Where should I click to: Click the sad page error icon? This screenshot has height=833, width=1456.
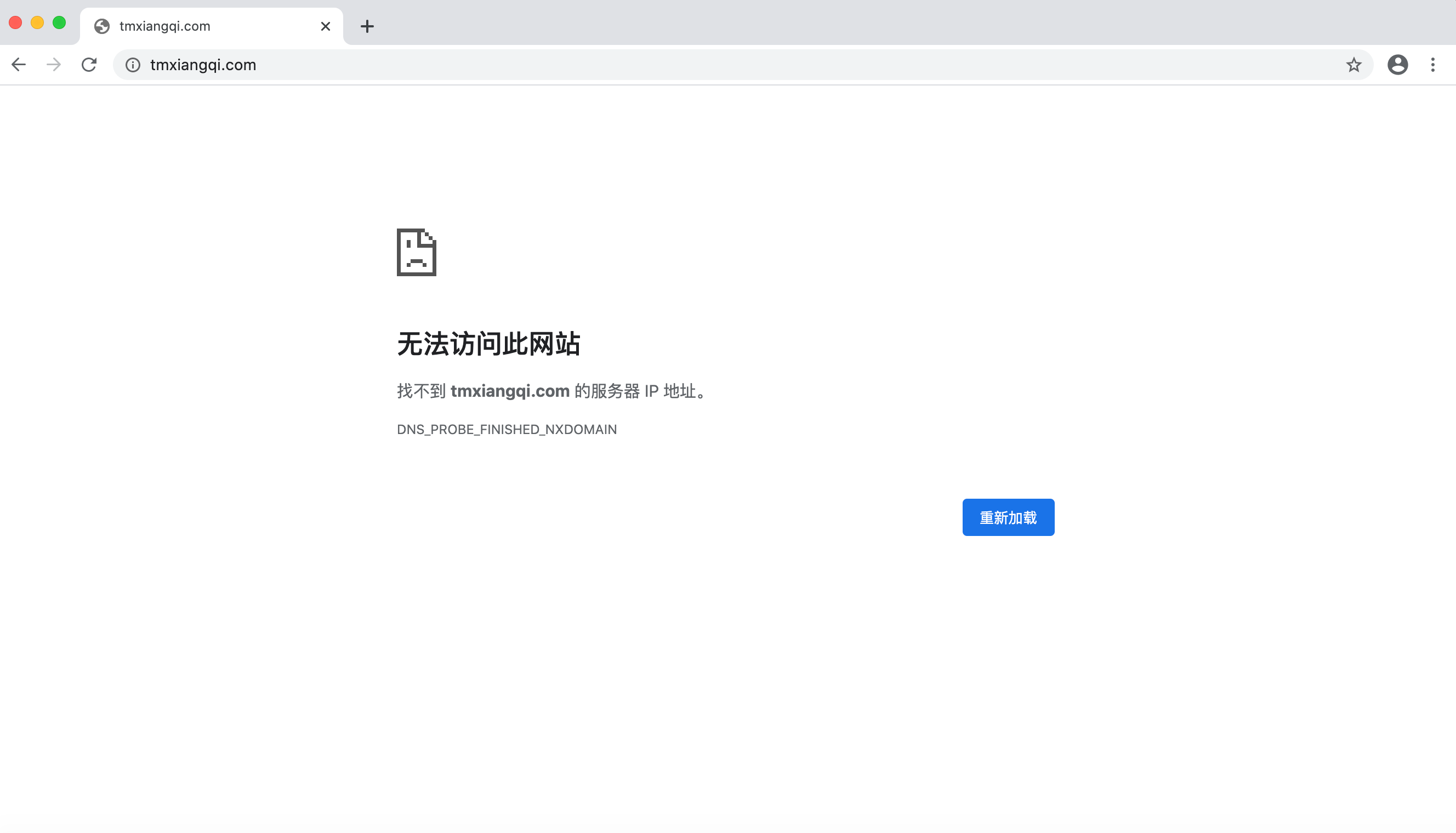(x=417, y=252)
